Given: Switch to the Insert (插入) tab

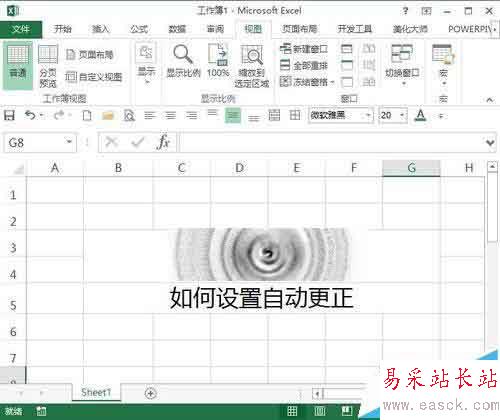Looking at the screenshot, I should point(101,29).
